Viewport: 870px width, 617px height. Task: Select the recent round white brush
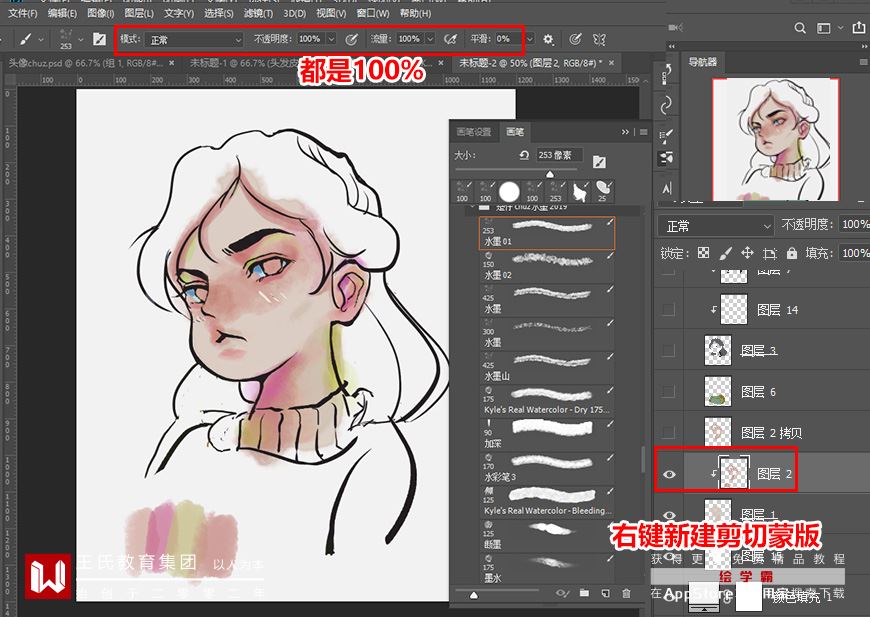pos(509,192)
